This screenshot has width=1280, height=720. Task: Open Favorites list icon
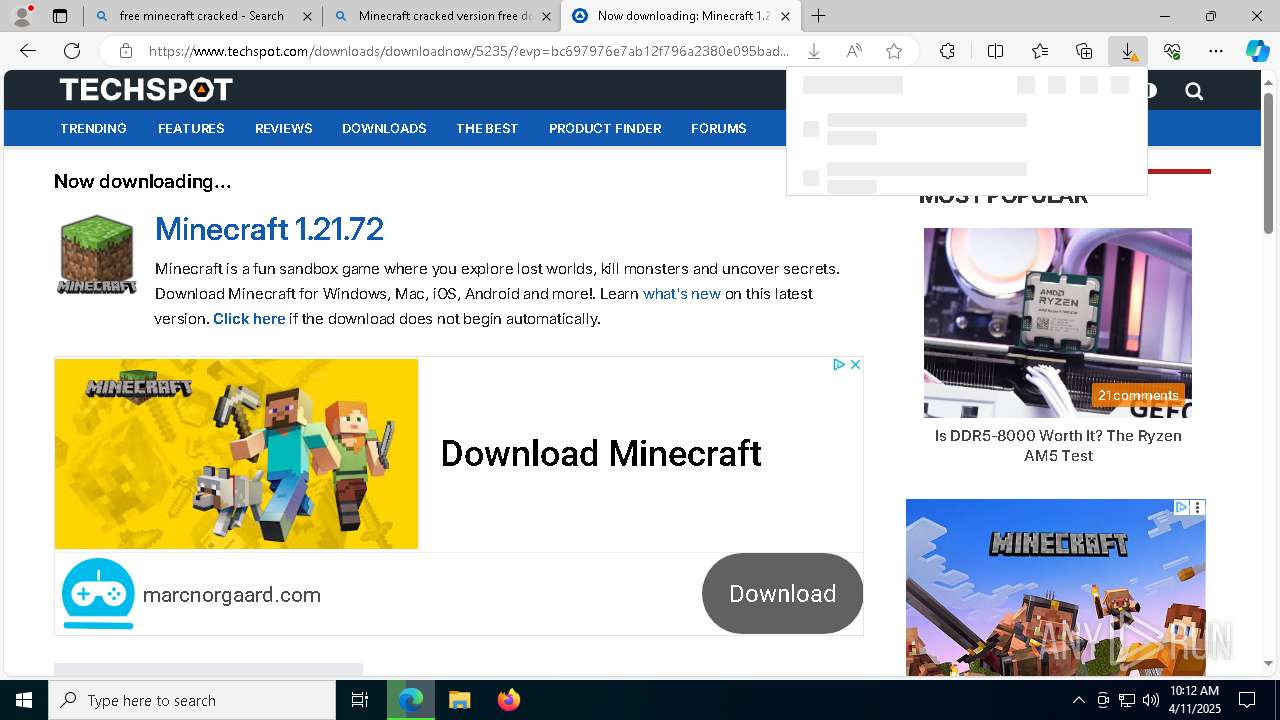pos(1040,51)
